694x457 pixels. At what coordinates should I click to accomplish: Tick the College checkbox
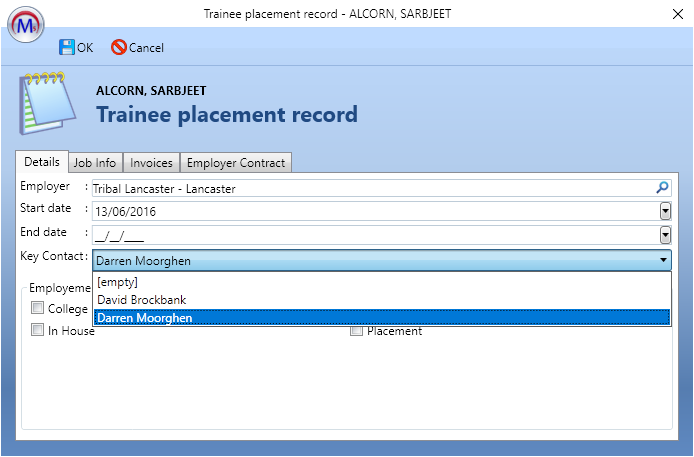click(38, 308)
